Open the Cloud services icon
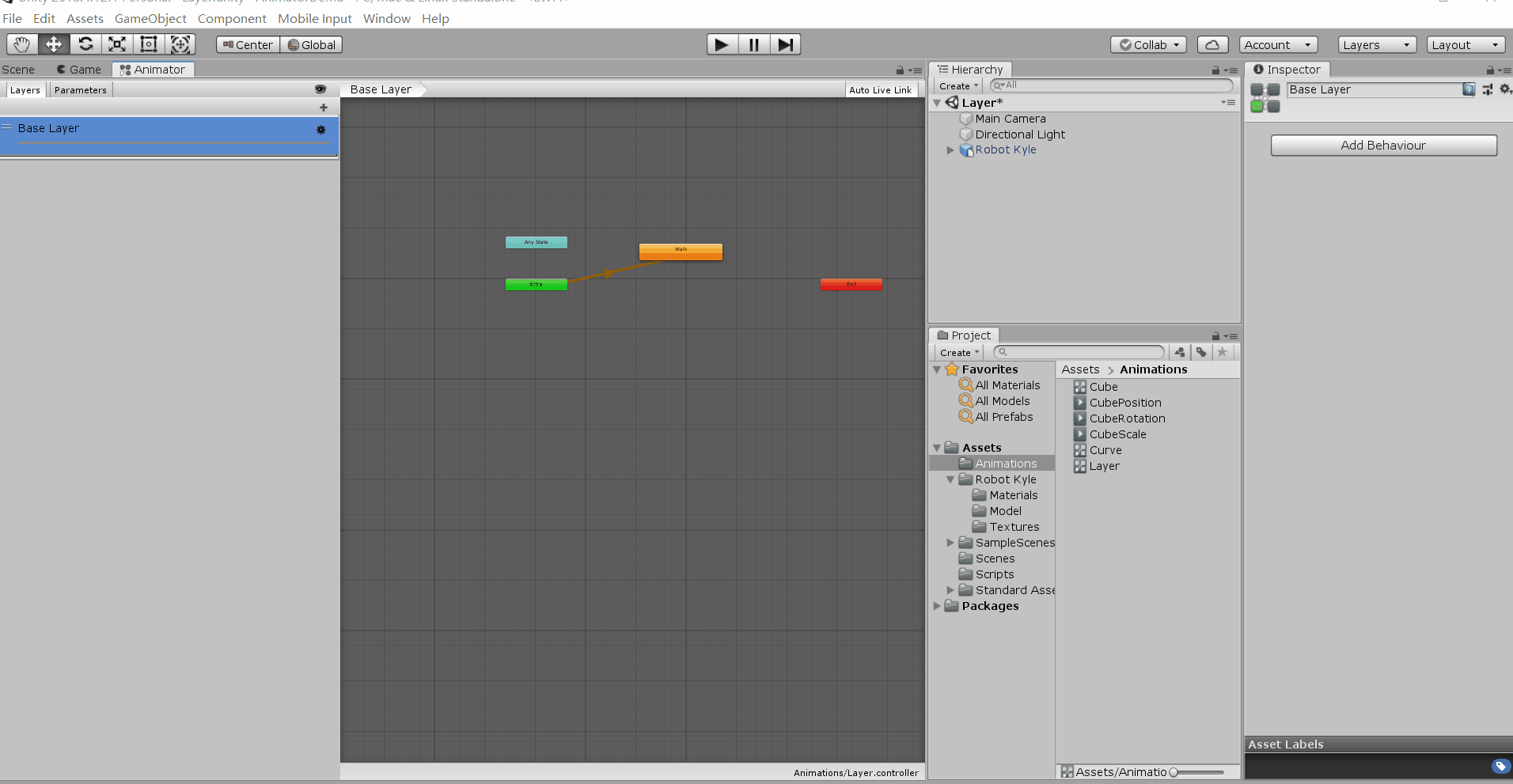 pos(1212,45)
